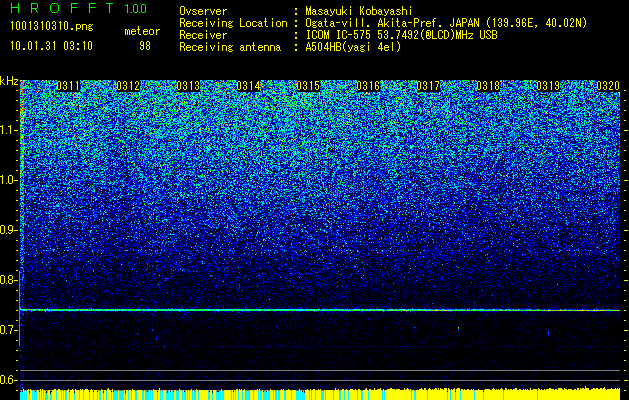Click the Receiver value ICOM IC-575

coord(340,35)
